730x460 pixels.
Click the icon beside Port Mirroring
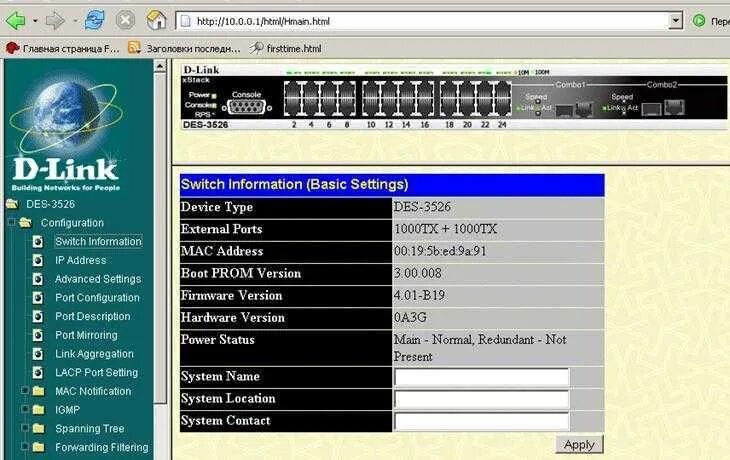coord(38,335)
